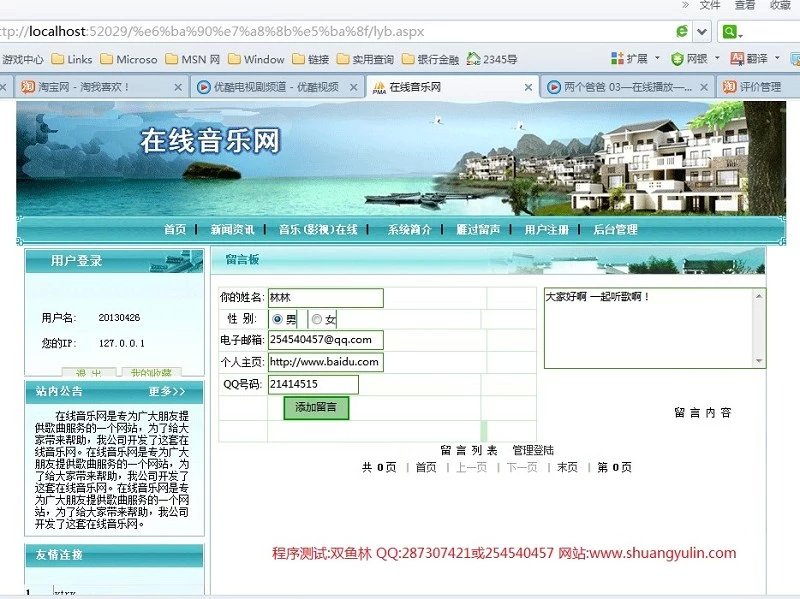Open 更多>> in 站内公告
Viewport: 800px width, 599px height.
(x=167, y=391)
